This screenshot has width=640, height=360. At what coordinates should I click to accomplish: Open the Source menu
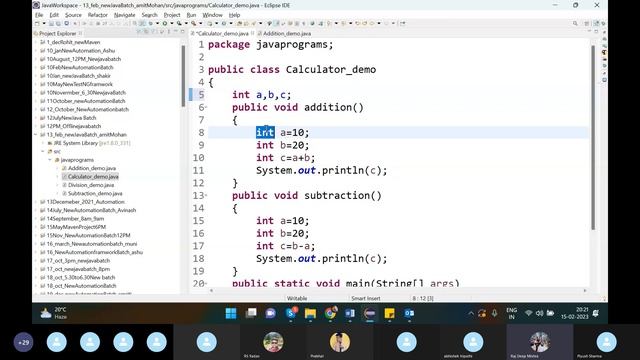(73, 15)
